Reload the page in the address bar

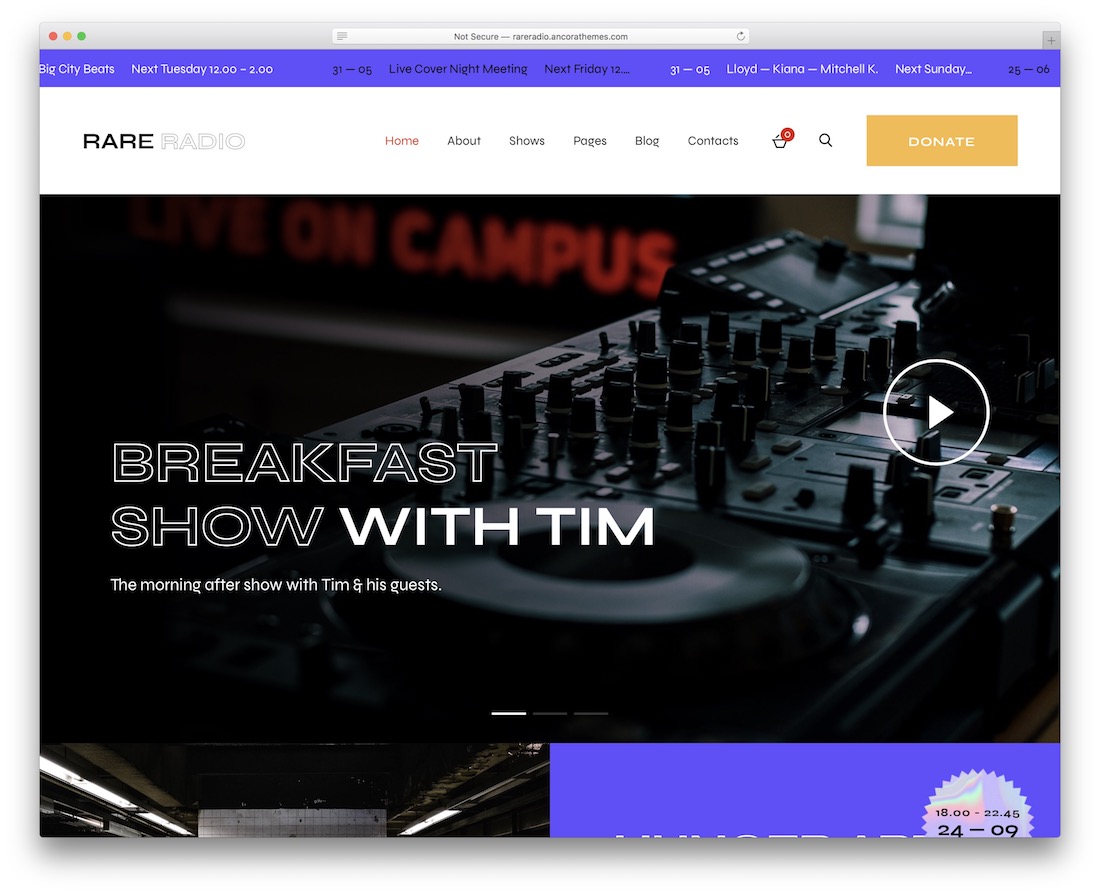click(x=740, y=36)
